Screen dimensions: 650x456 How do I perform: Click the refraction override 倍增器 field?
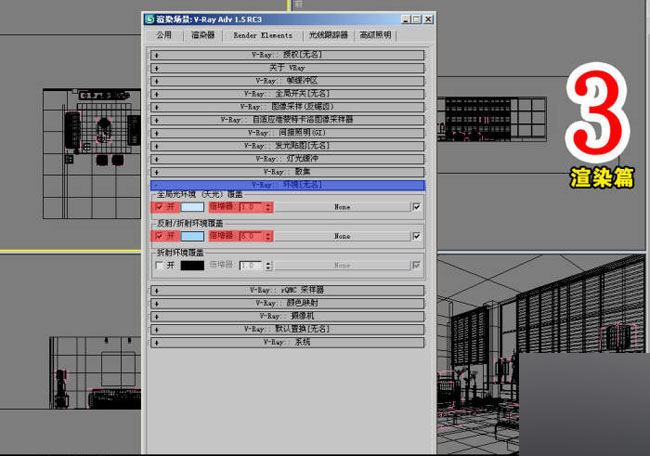point(251,265)
